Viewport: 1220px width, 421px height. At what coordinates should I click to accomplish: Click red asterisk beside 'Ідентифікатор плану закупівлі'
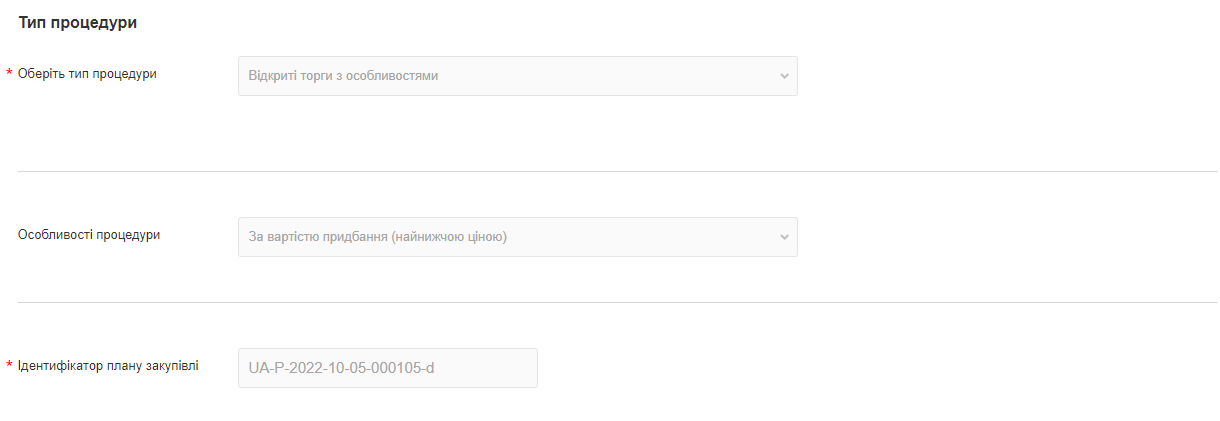point(9,366)
